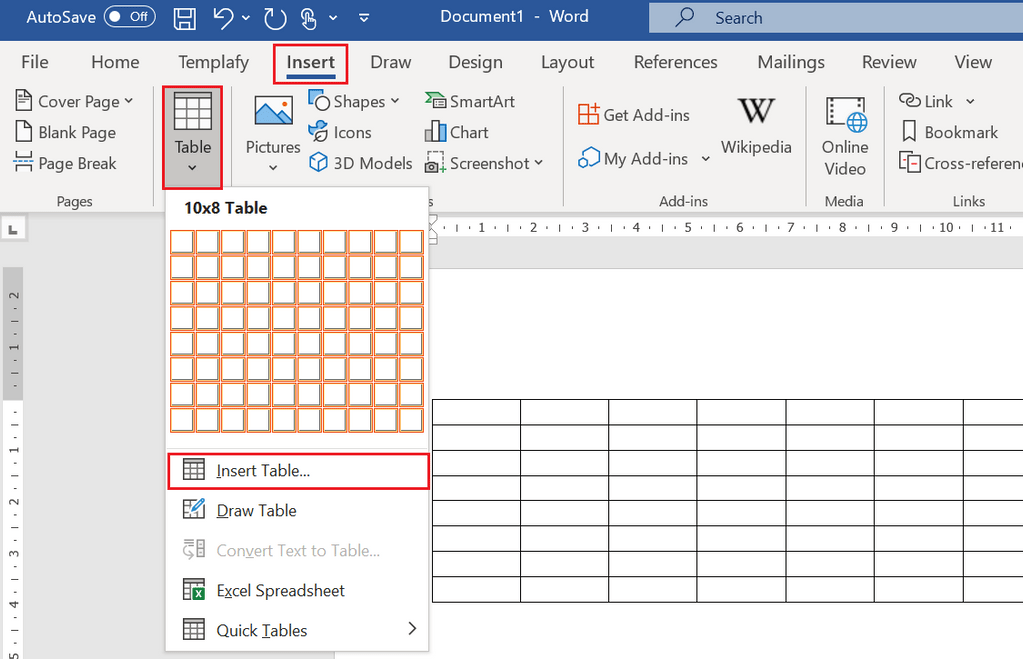Image resolution: width=1023 pixels, height=659 pixels.
Task: Switch to the Design tab
Action: click(475, 62)
